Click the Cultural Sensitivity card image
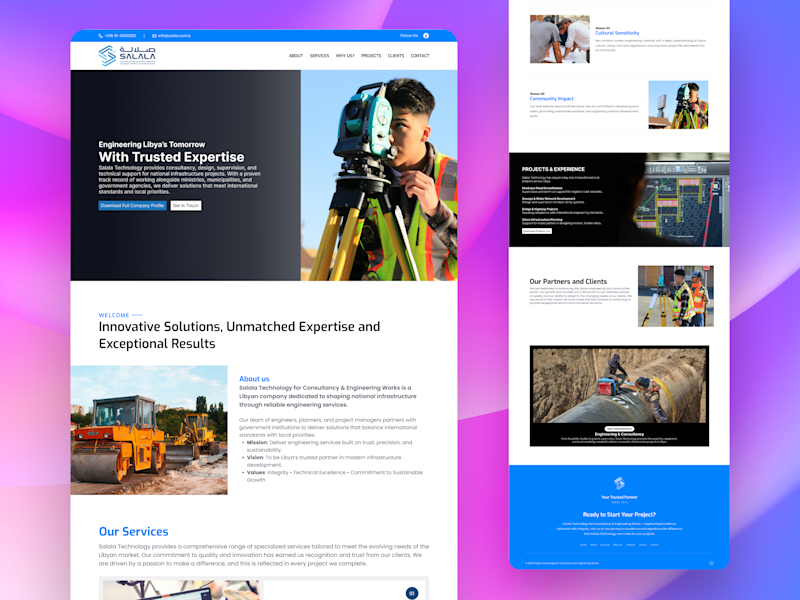Image resolution: width=800 pixels, height=600 pixels. [560, 39]
